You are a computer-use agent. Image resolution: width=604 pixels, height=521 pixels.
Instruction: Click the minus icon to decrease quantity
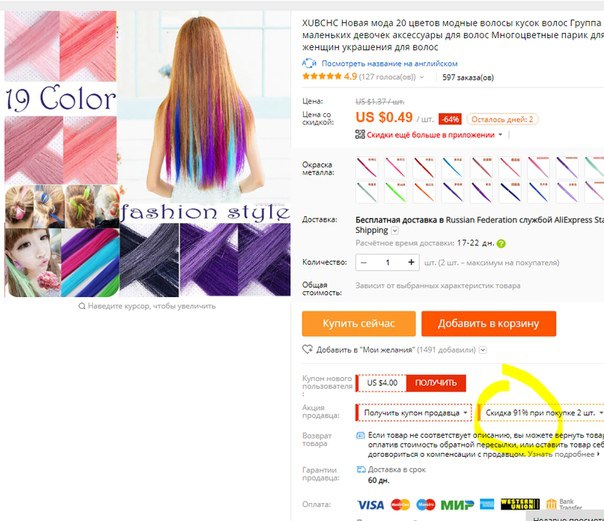[x=364, y=263]
